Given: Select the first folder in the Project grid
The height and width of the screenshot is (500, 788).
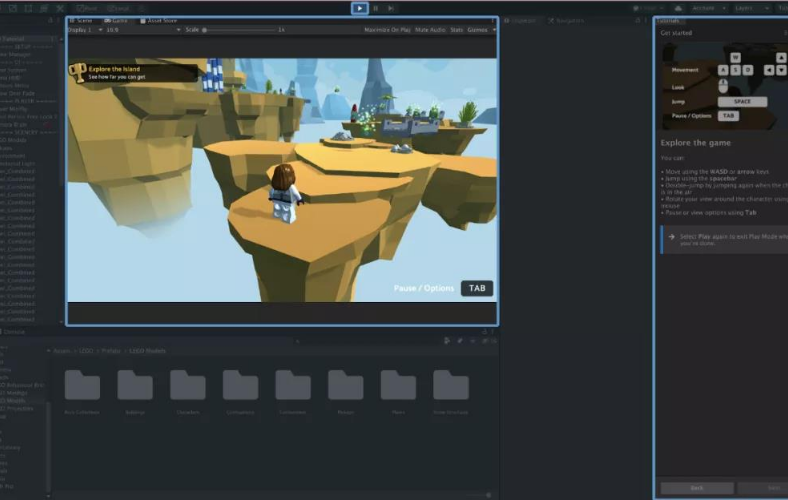Looking at the screenshot, I should coord(82,386).
